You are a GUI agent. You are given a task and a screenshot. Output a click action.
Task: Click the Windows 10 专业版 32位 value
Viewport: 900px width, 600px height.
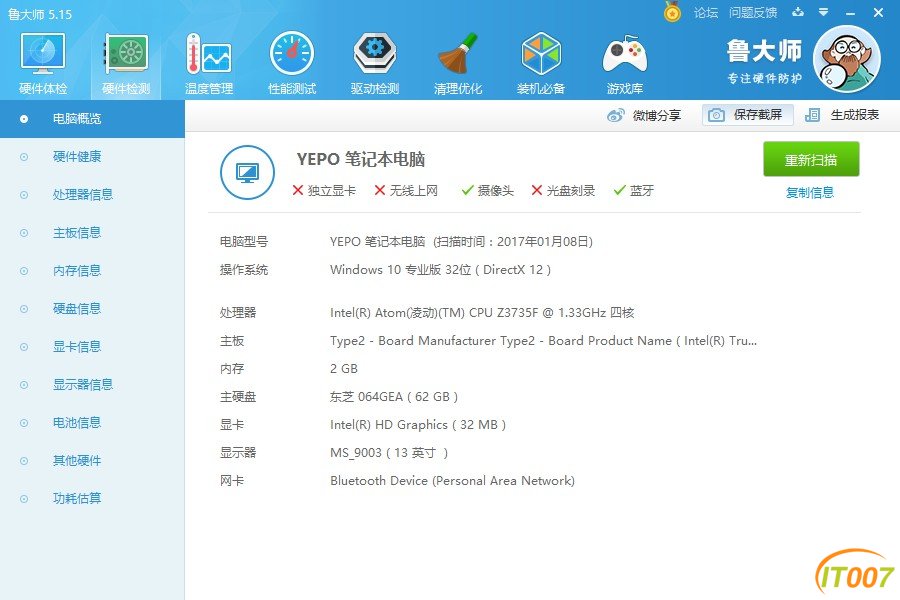[440, 270]
